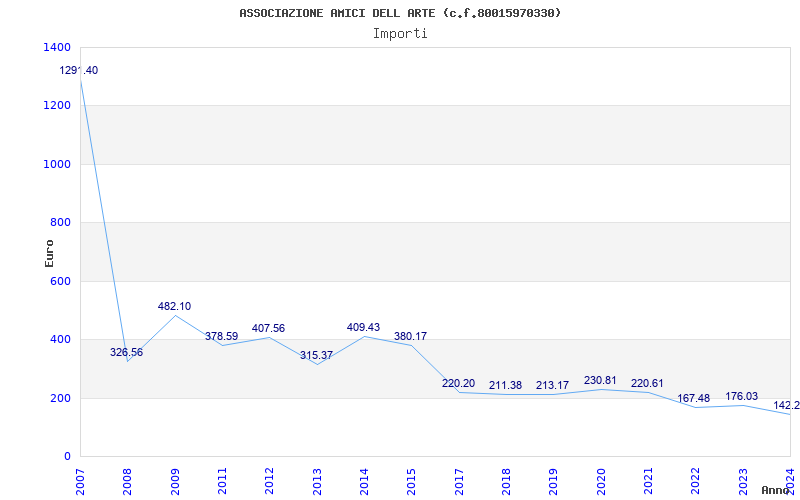Select the 220.61 data label
Screen dimensions: 800x500
point(647,383)
